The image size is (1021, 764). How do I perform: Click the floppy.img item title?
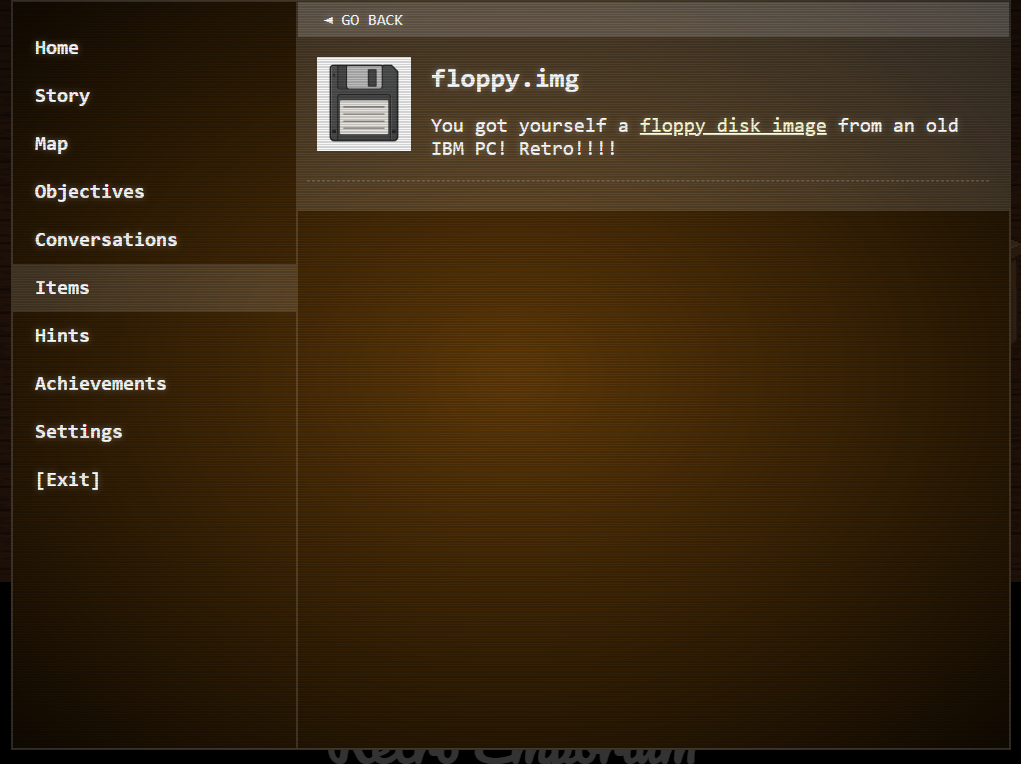pos(505,79)
